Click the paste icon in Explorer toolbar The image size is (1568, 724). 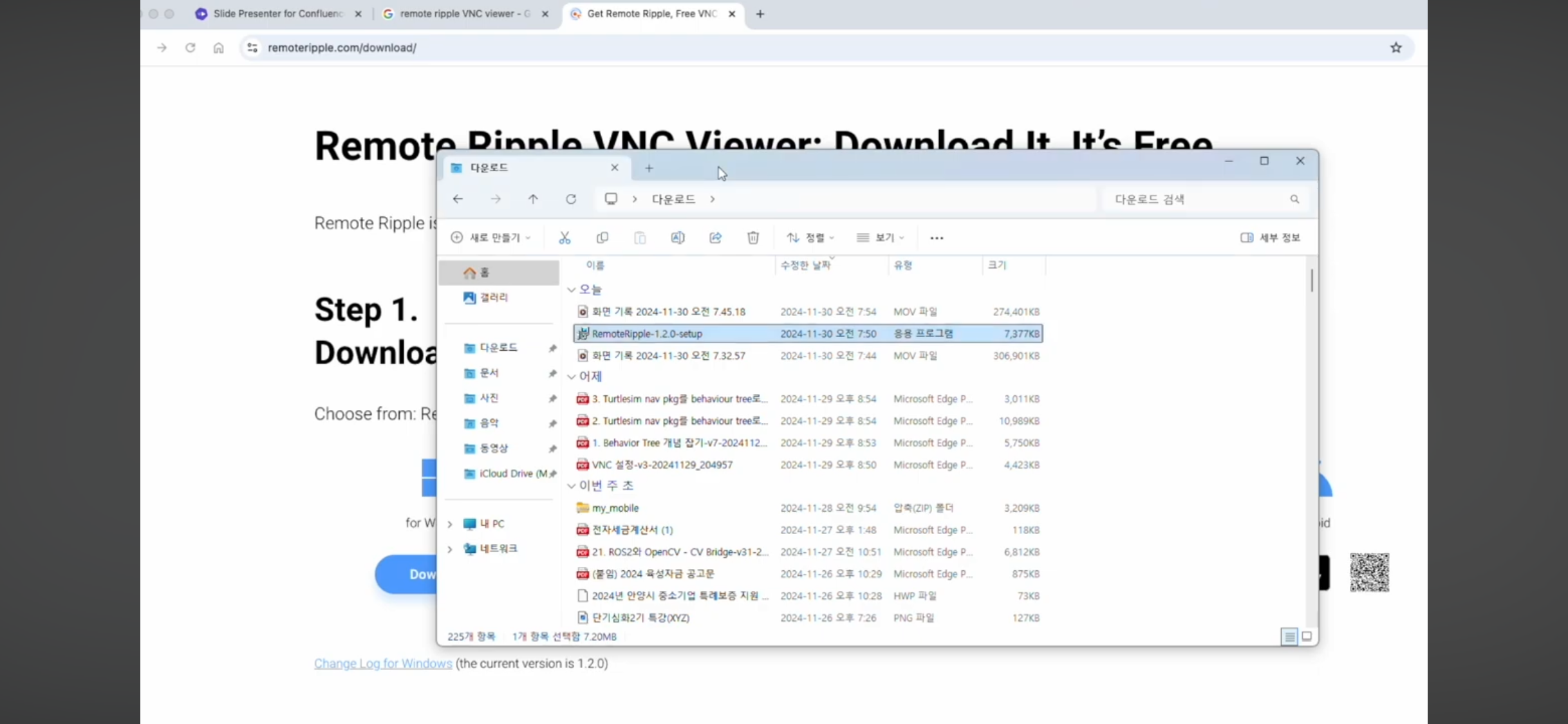(640, 238)
